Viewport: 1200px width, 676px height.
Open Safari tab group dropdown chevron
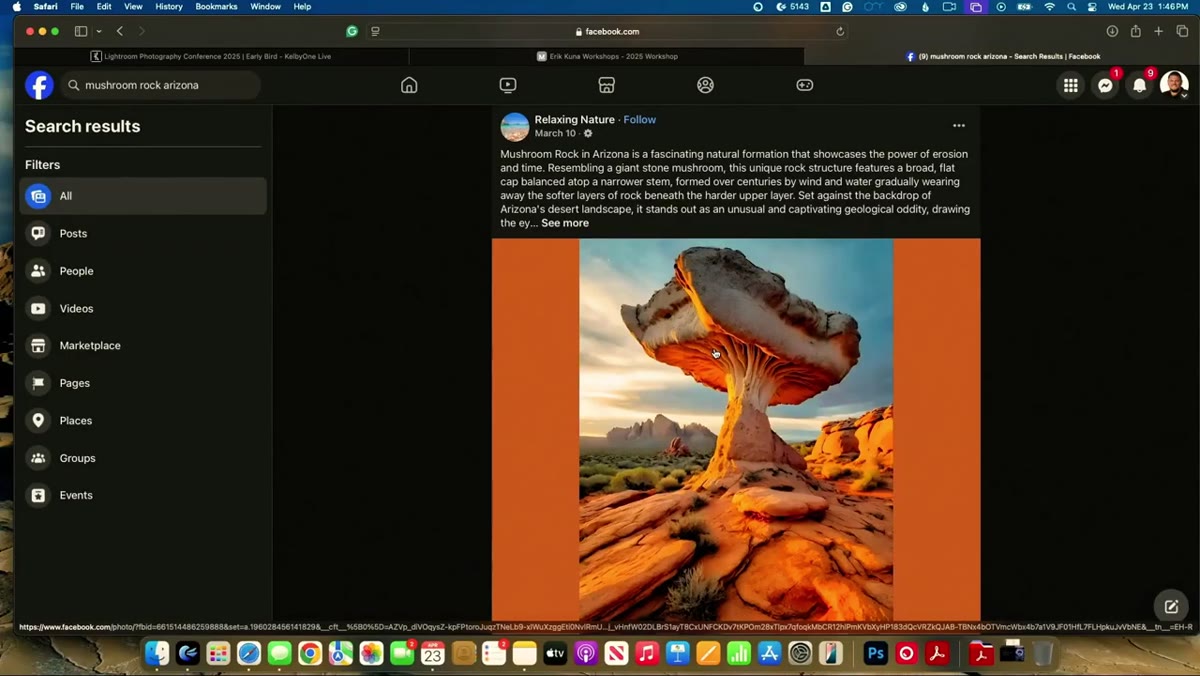[99, 31]
